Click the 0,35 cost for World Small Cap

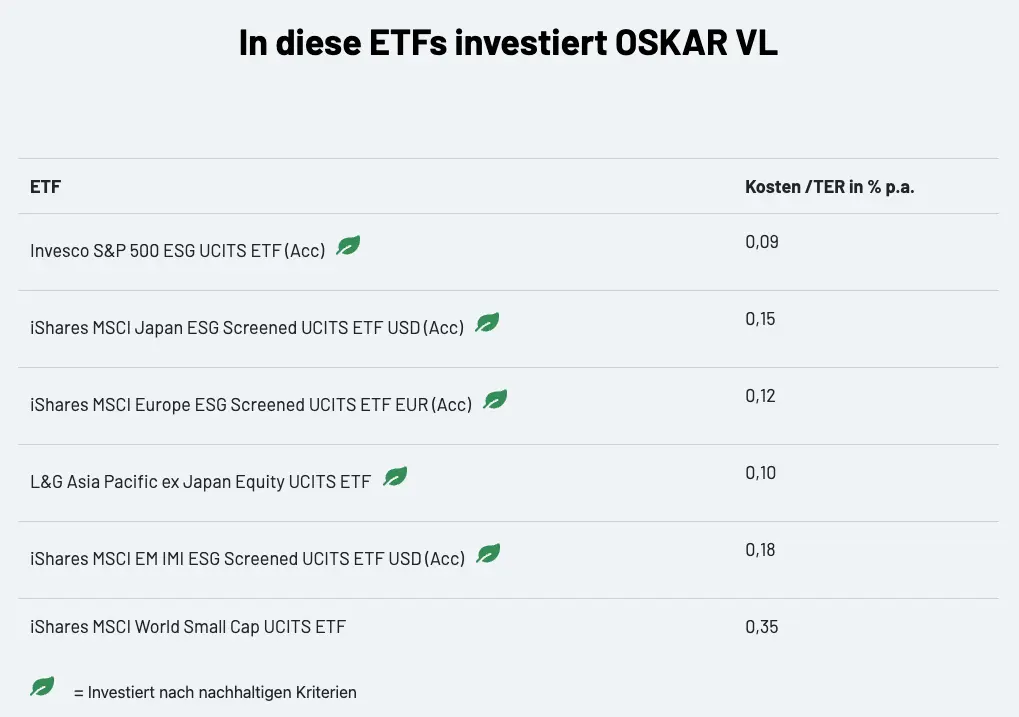[761, 627]
